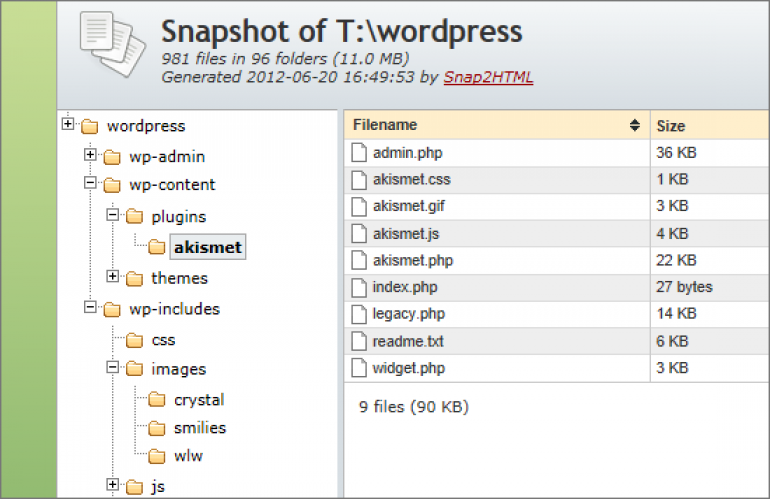Click the widget.php filename
The width and height of the screenshot is (770, 499).
tap(409, 368)
